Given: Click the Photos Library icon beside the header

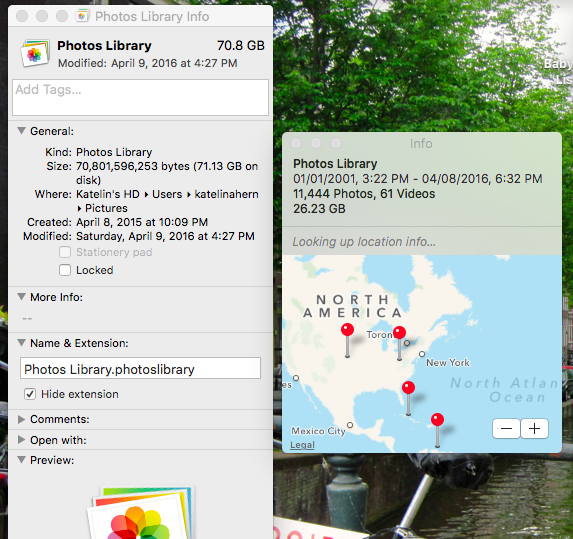Looking at the screenshot, I should (x=35, y=54).
